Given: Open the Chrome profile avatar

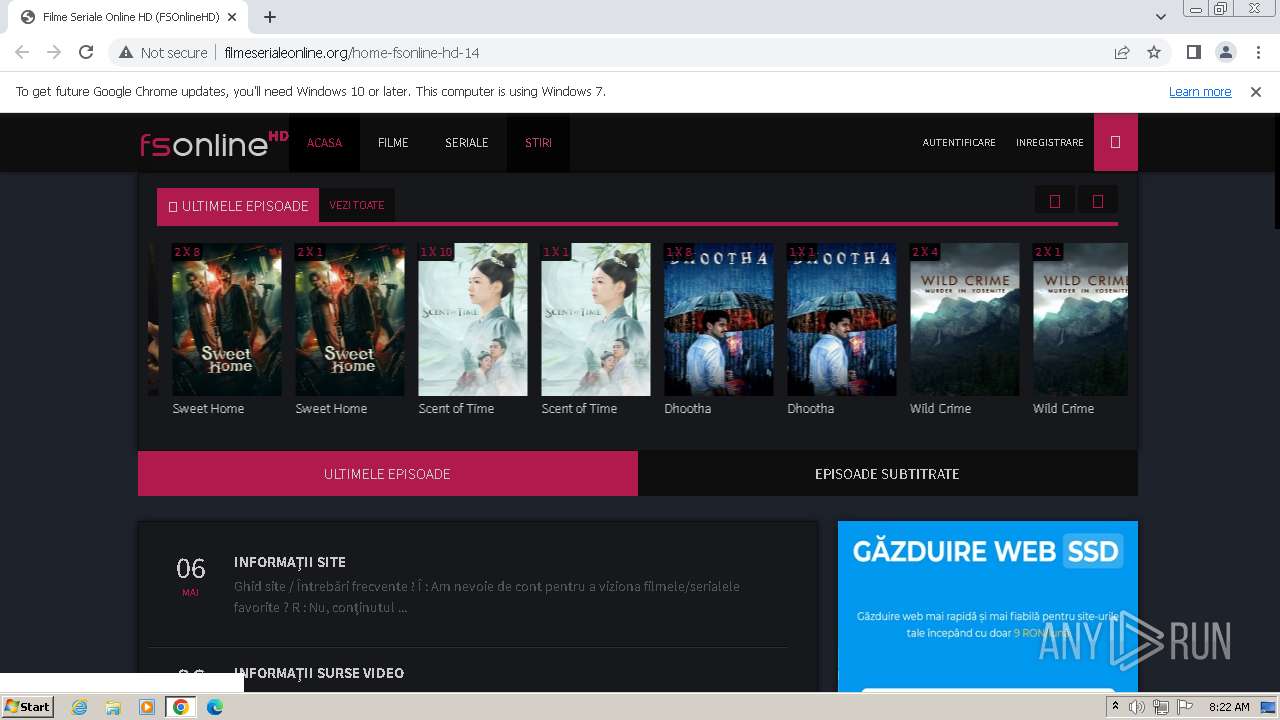Looking at the screenshot, I should (1225, 52).
